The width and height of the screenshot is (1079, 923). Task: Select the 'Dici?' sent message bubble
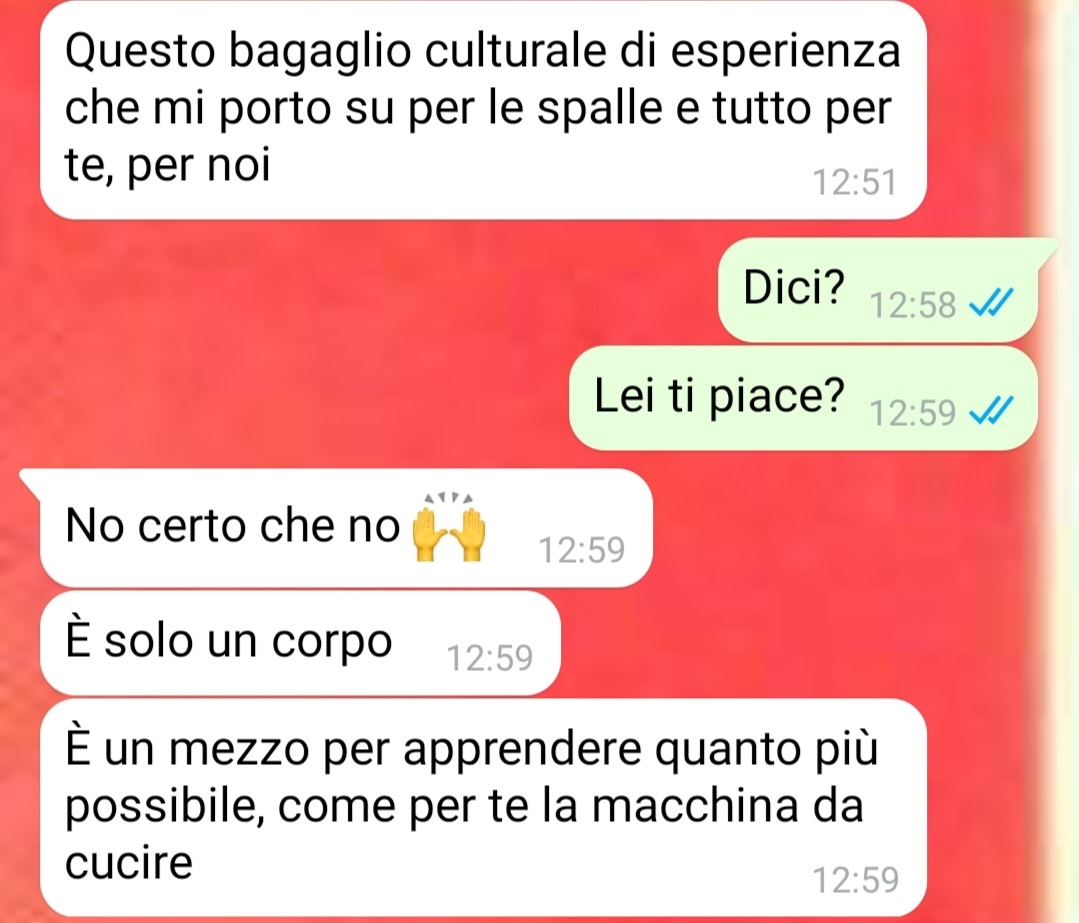click(x=879, y=290)
